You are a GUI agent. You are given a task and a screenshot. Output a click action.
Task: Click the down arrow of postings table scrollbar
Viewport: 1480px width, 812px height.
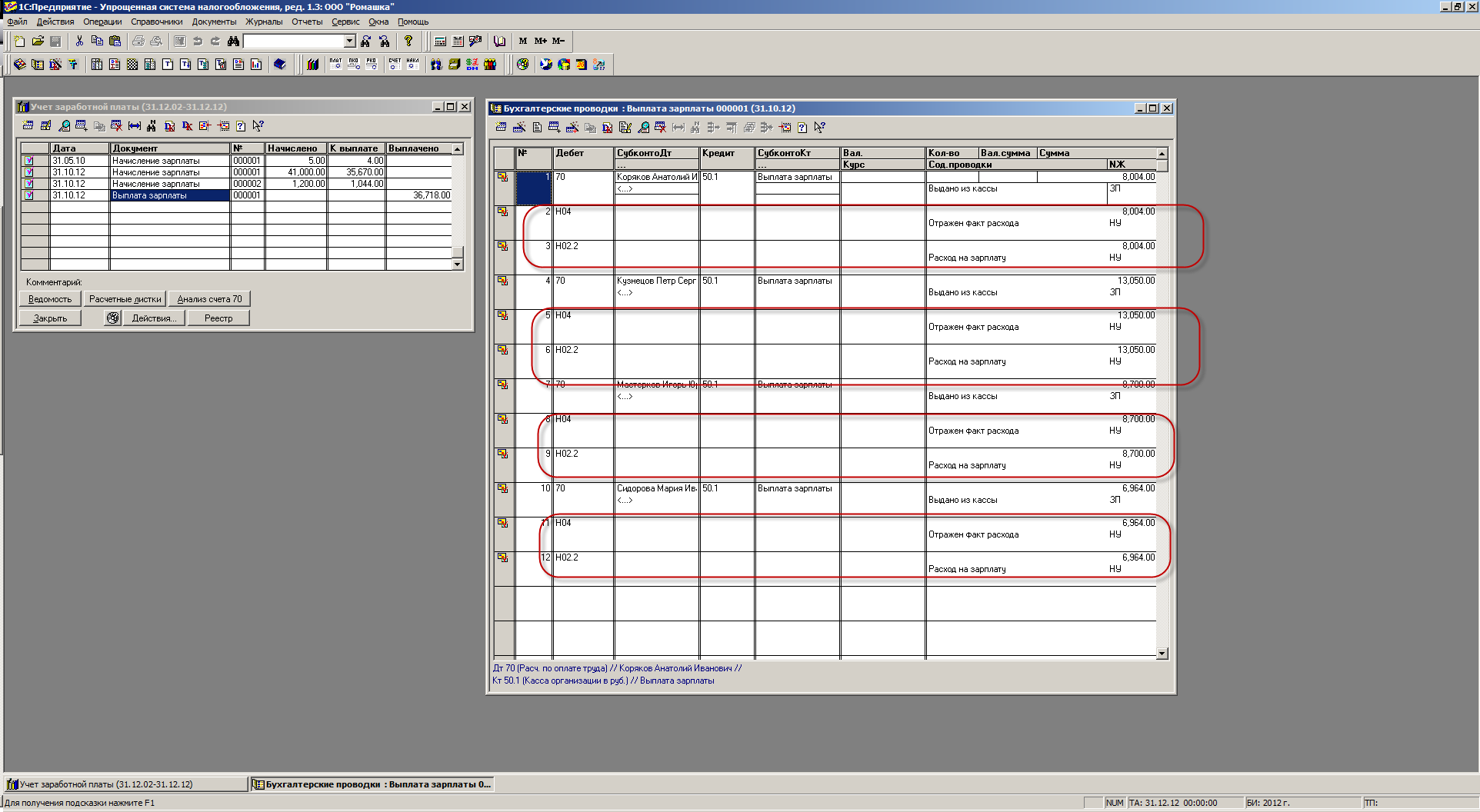pyautogui.click(x=1162, y=654)
